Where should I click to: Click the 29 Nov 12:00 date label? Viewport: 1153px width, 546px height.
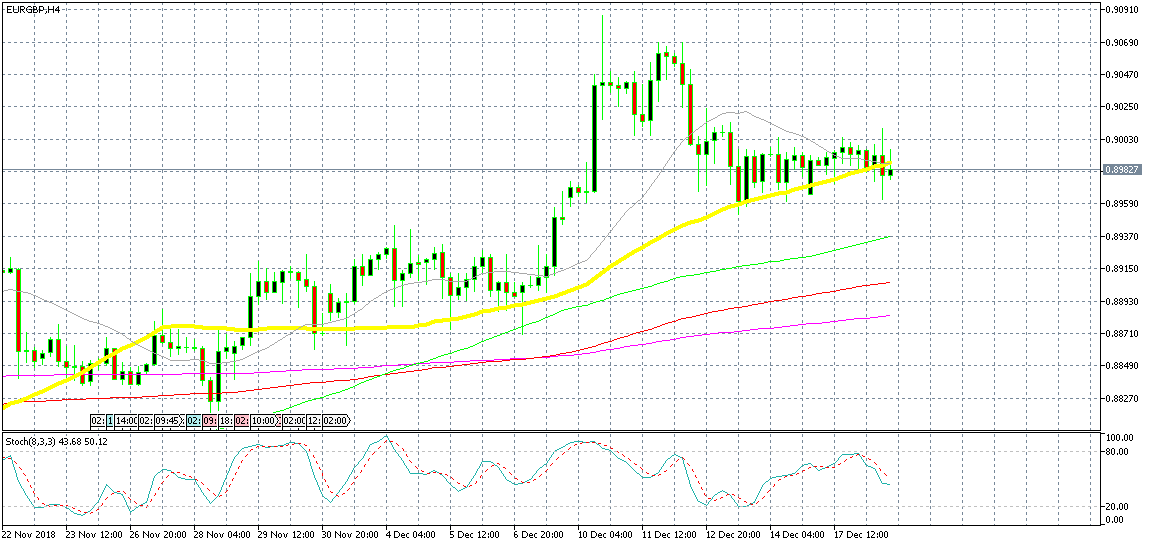coord(284,535)
